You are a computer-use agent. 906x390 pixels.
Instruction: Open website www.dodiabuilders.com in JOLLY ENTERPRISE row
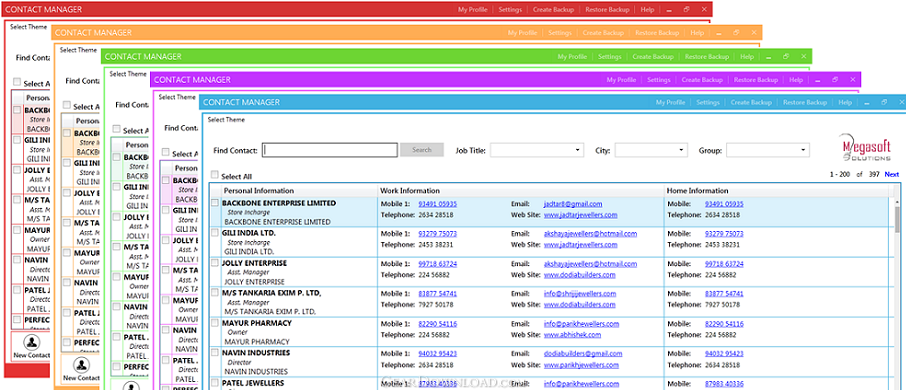click(x=580, y=274)
